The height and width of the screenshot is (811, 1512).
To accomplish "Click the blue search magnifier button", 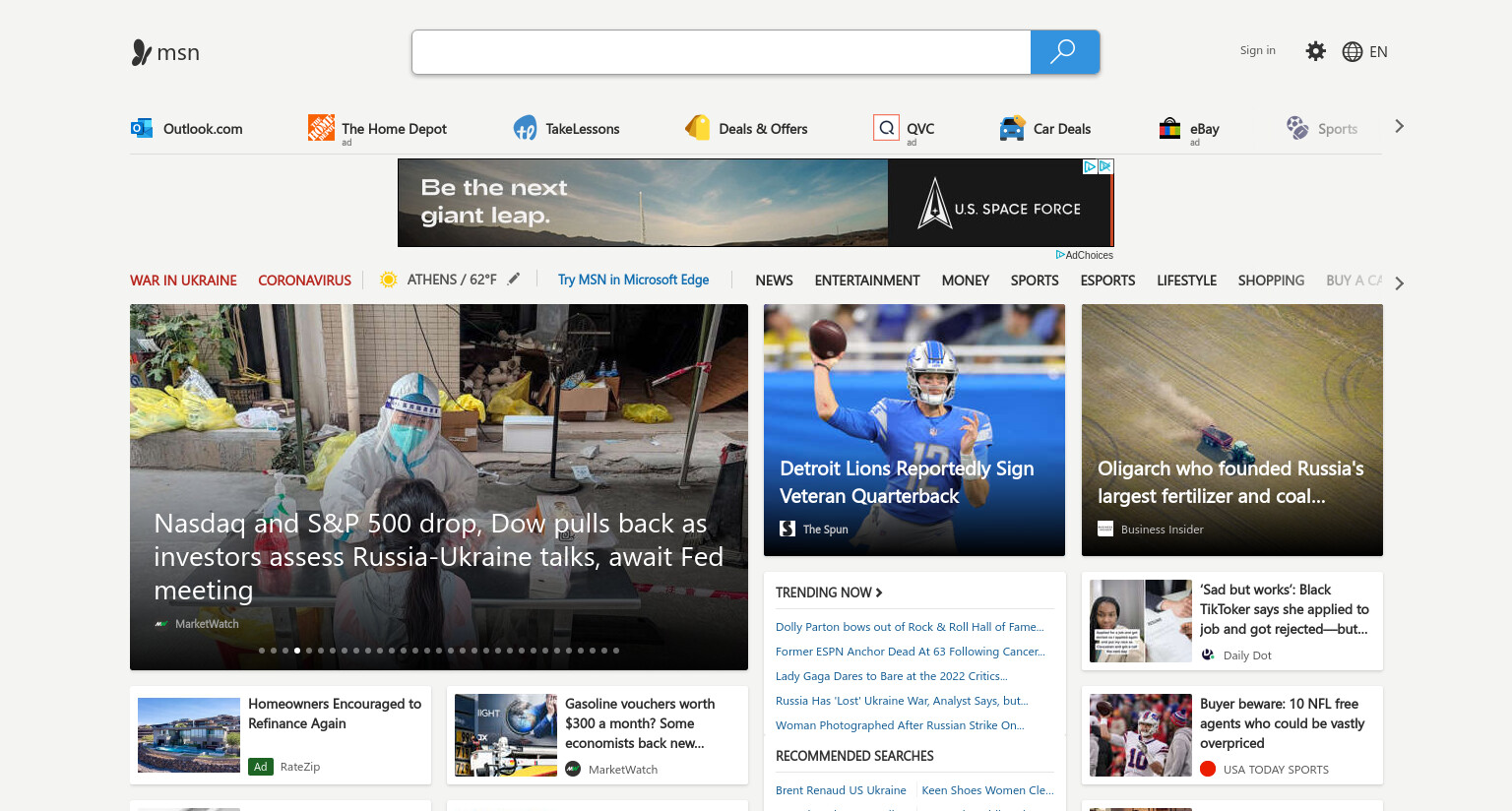I will click(1064, 52).
